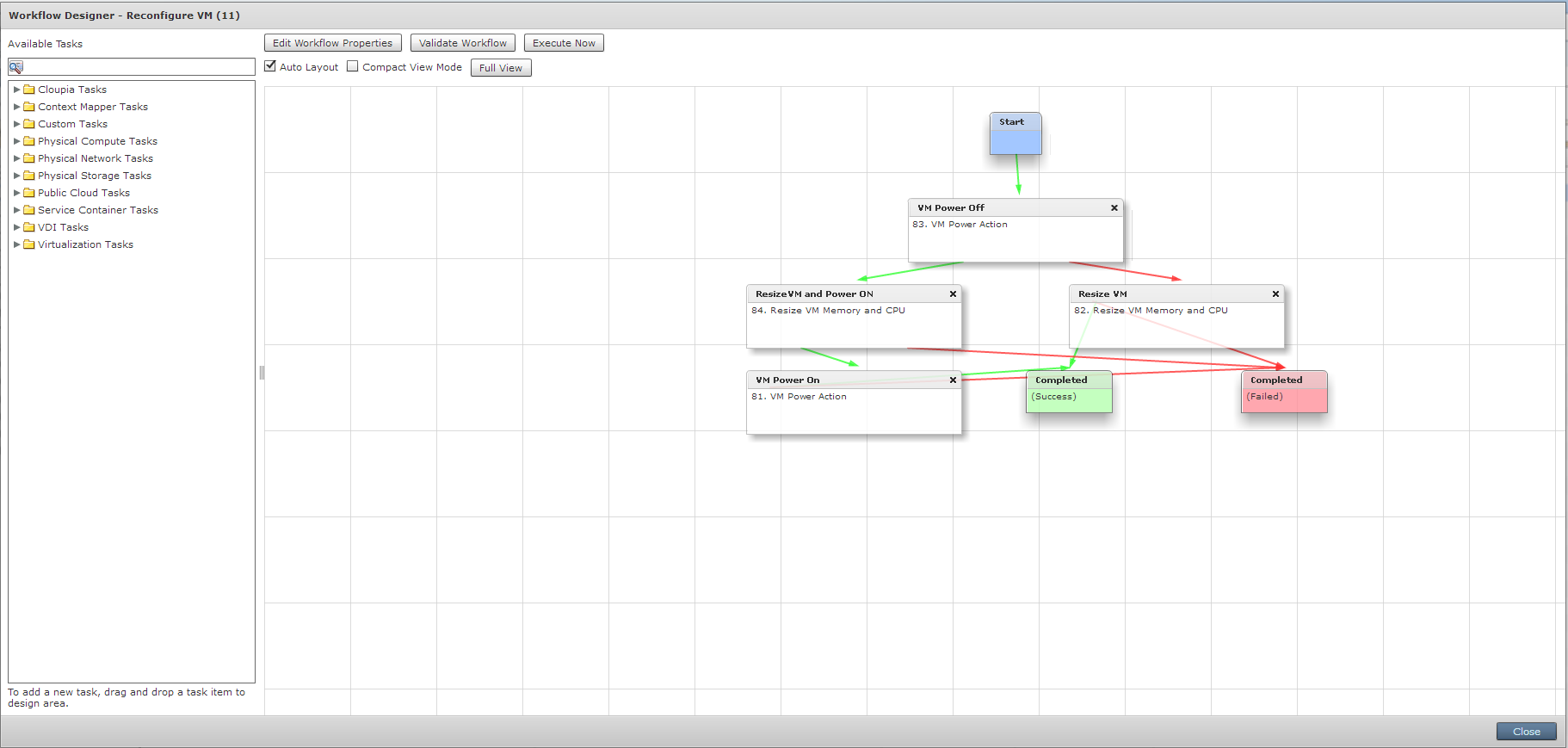Screen dimensions: 1568x748
Task: Select the Completed (Success) node
Action: (x=1069, y=392)
